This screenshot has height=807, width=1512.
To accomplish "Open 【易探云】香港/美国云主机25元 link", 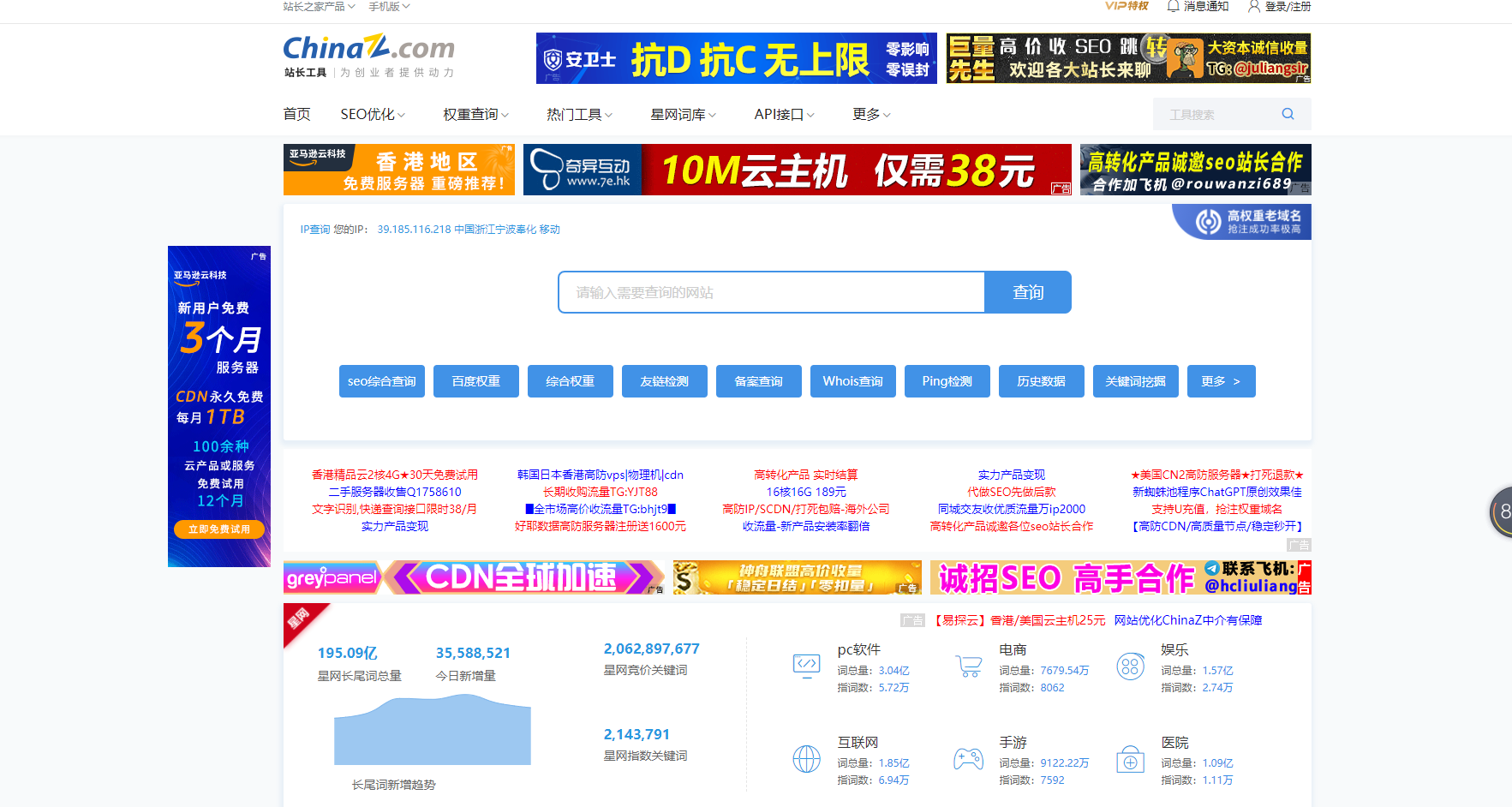I will (1019, 620).
